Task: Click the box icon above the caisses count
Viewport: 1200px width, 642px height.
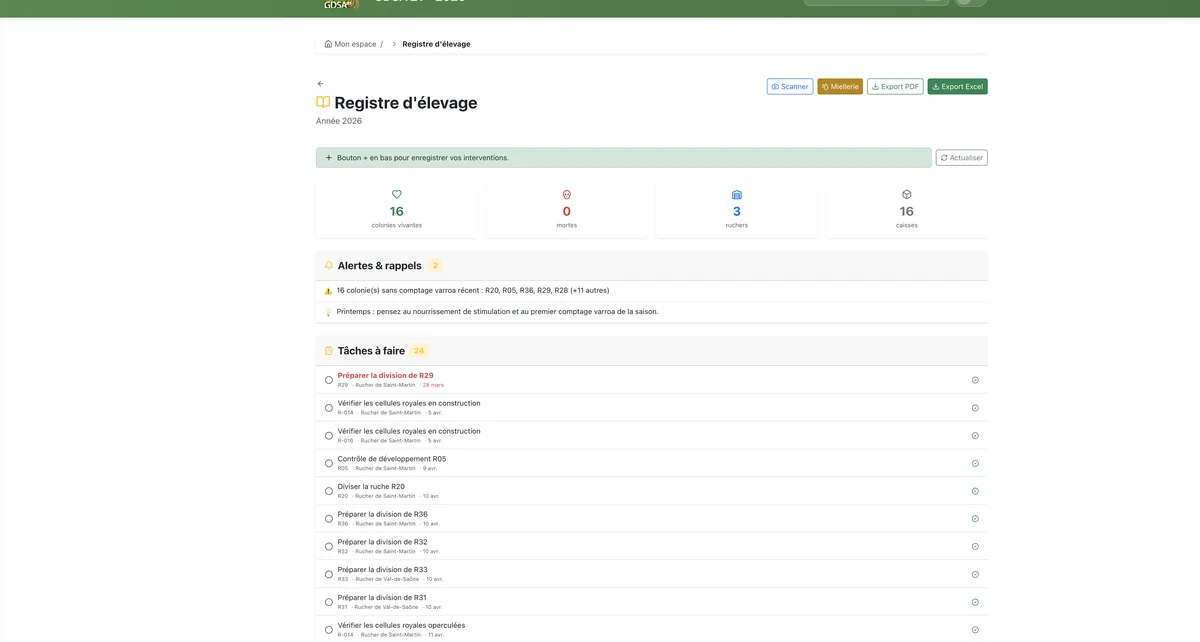Action: [906, 194]
